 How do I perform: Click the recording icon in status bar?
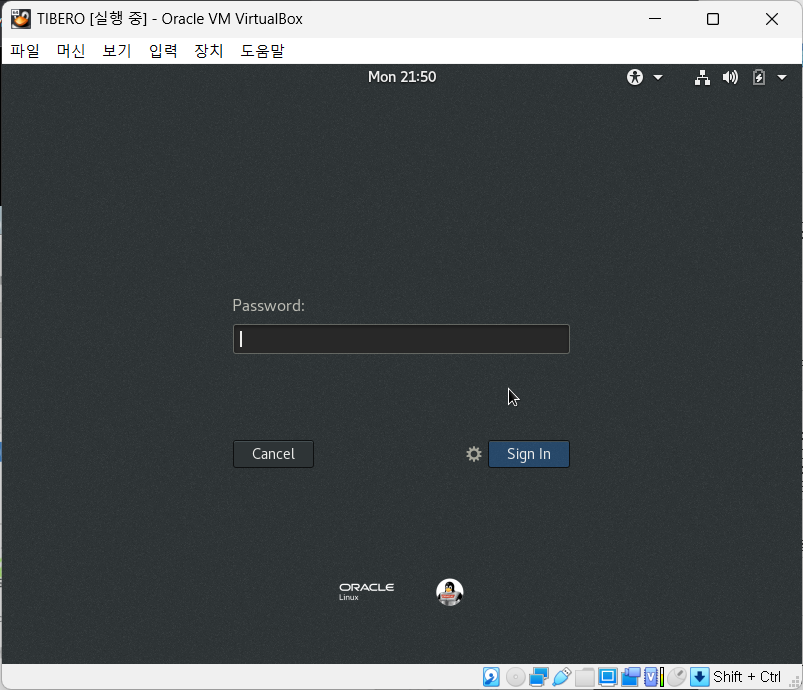tap(630, 677)
